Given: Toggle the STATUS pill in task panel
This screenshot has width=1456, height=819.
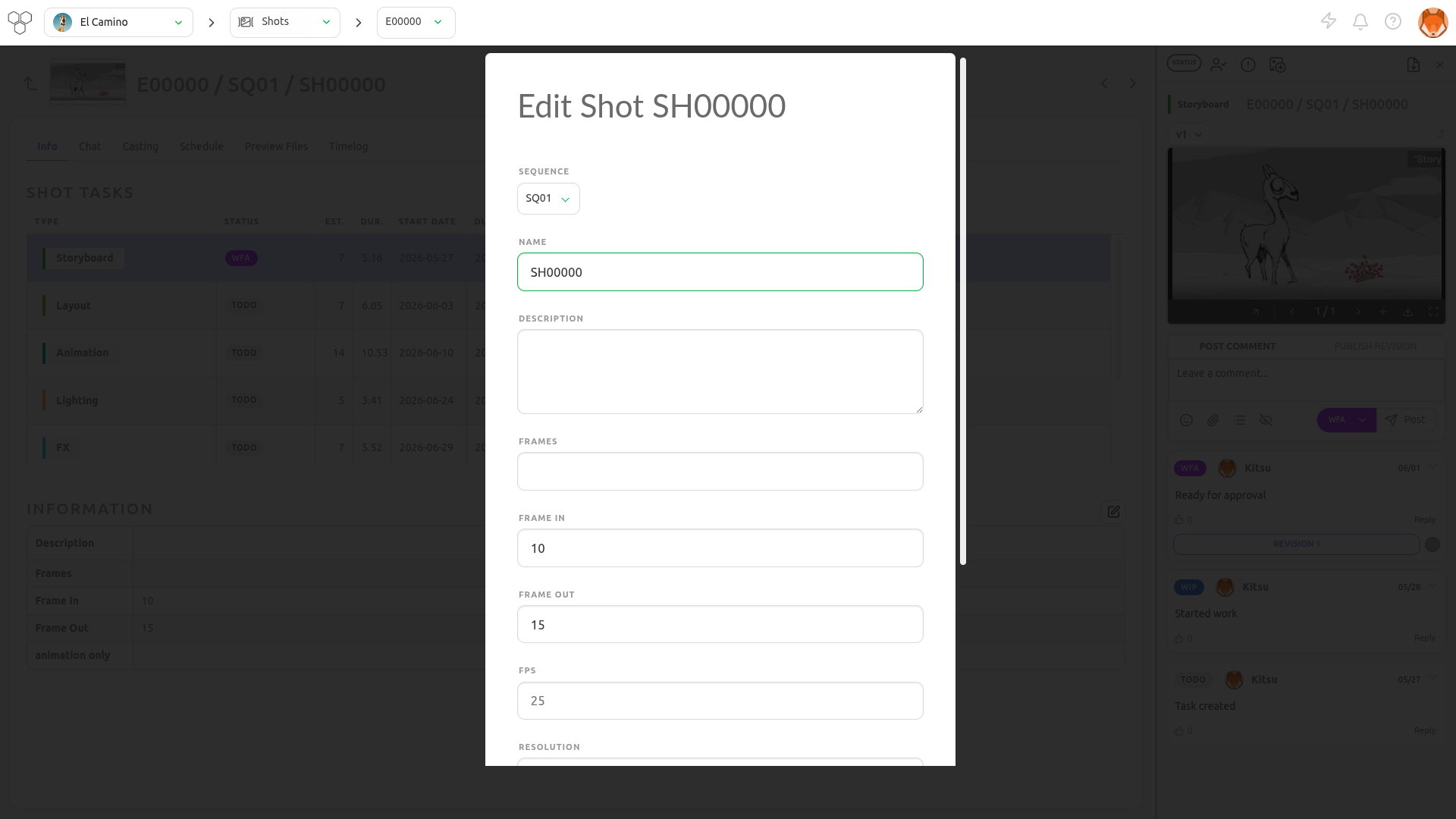Looking at the screenshot, I should click(x=1184, y=63).
